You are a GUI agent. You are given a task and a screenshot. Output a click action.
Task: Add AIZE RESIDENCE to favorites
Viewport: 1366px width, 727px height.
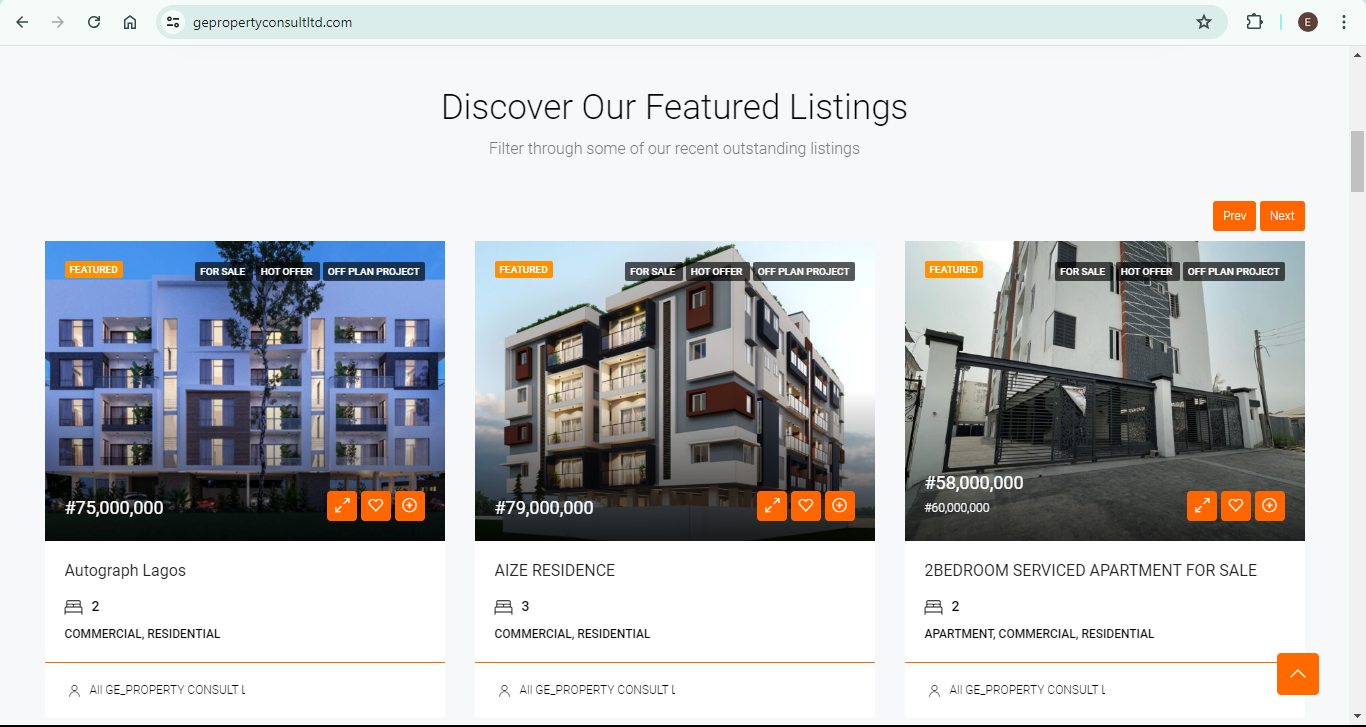click(806, 506)
